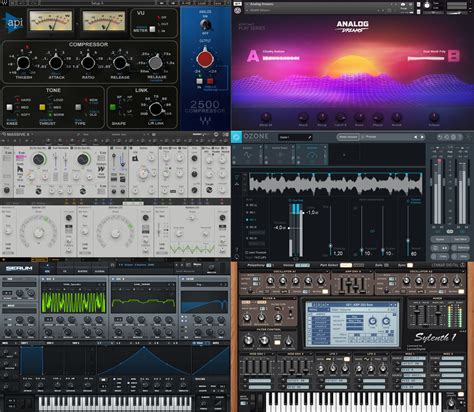Click the Master Assistant button in Ozone
The height and width of the screenshot is (412, 474).
click(348, 137)
